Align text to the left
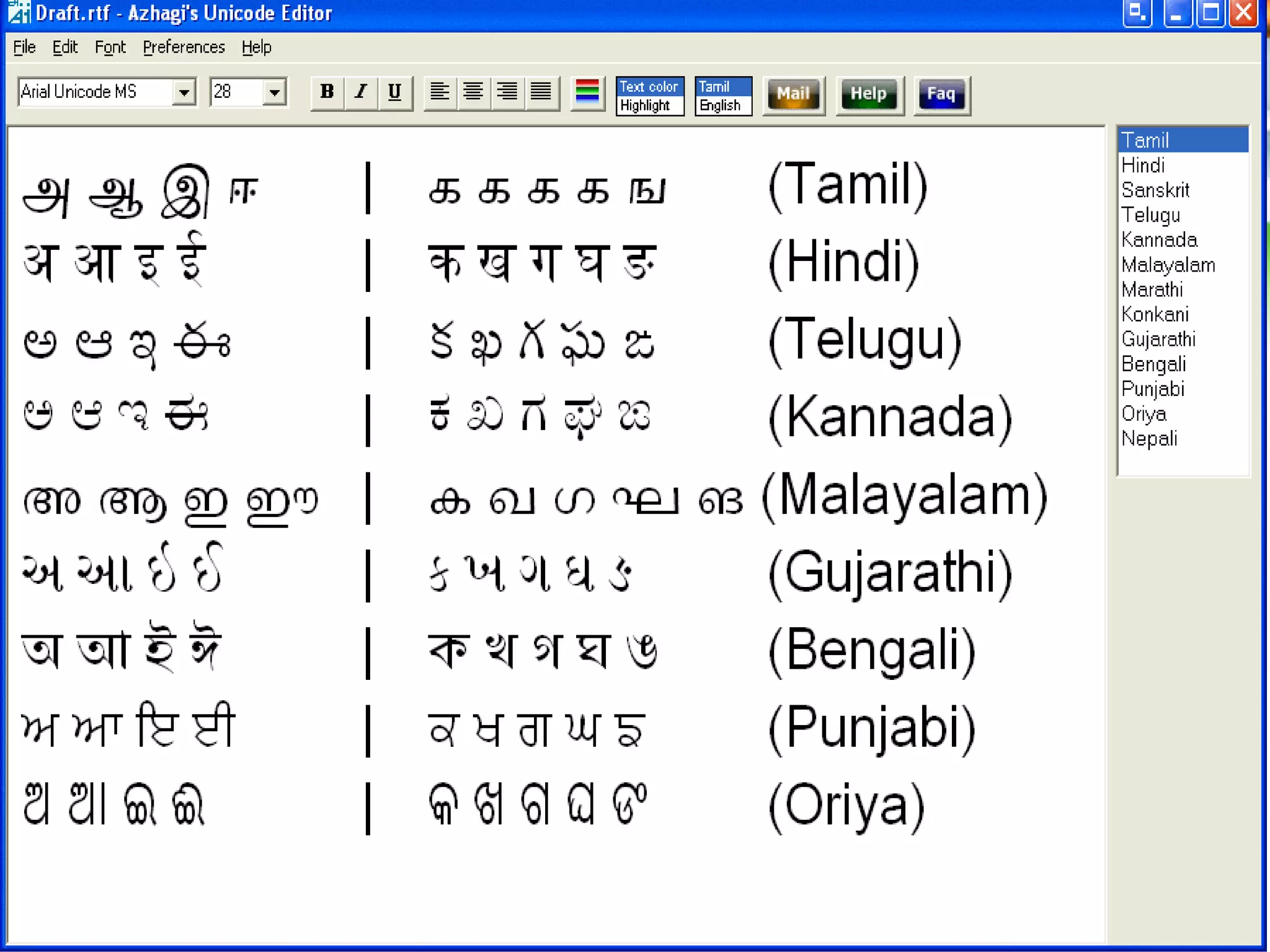This screenshot has height=952, width=1270. (440, 92)
